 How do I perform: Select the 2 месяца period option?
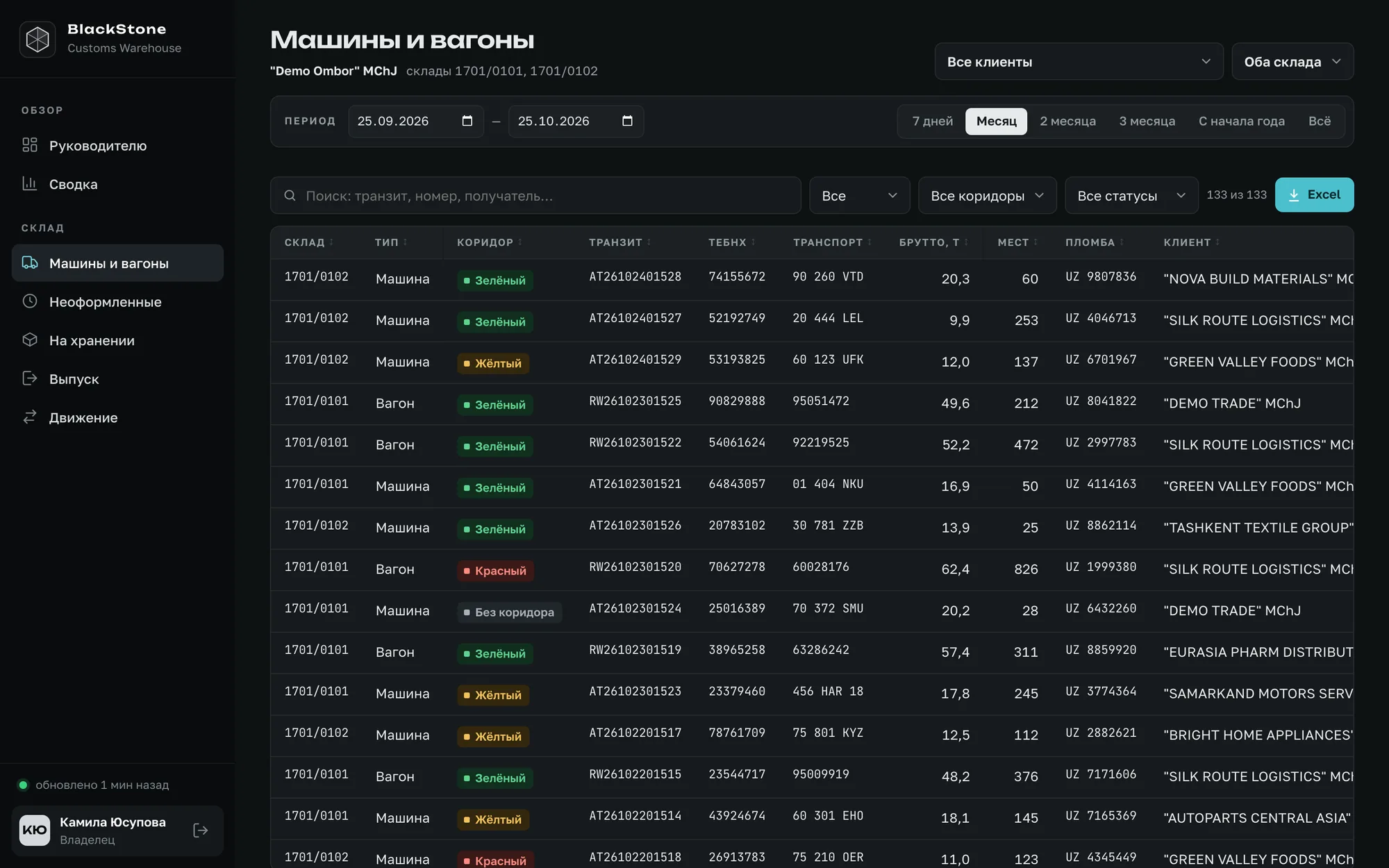point(1067,122)
